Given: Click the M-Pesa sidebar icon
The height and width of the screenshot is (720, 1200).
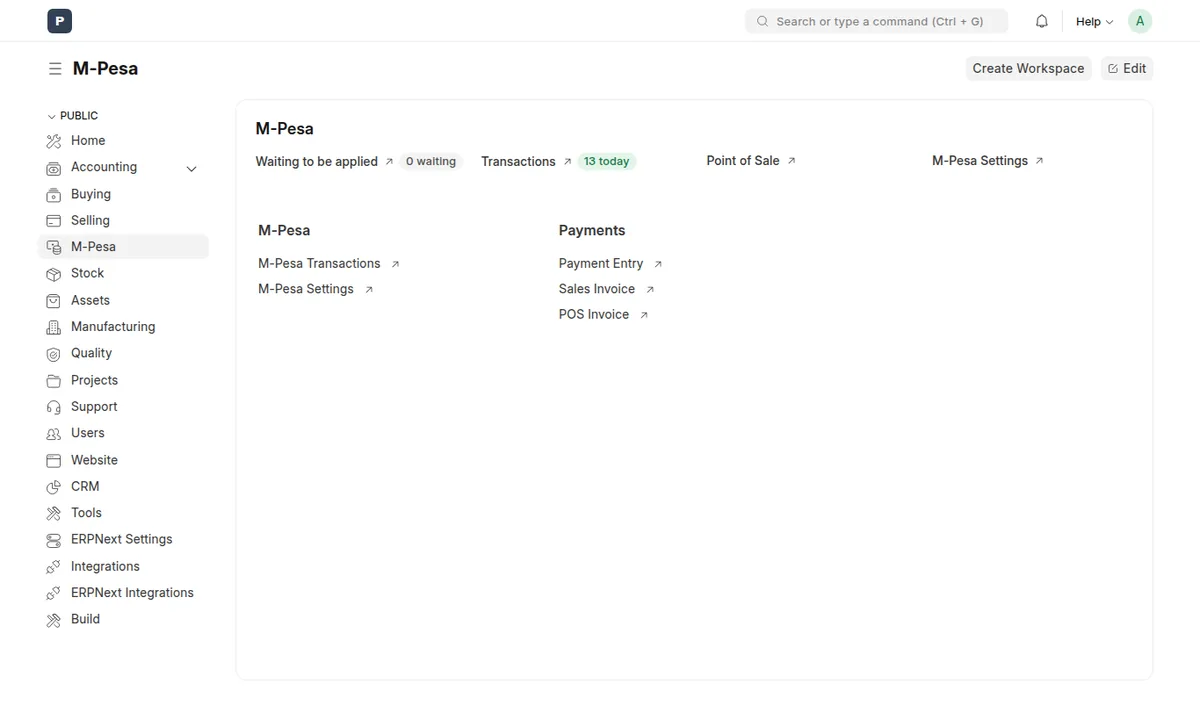Looking at the screenshot, I should point(54,247).
